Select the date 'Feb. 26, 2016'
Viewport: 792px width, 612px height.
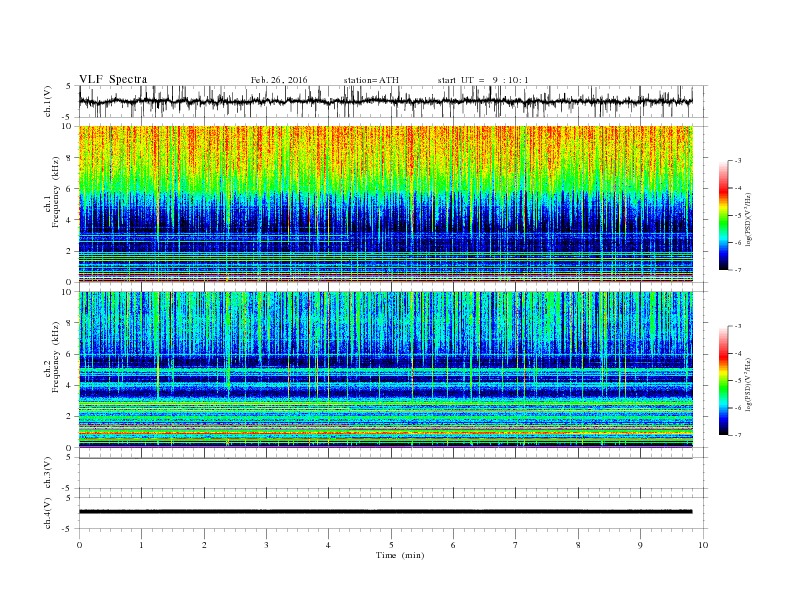pos(279,80)
